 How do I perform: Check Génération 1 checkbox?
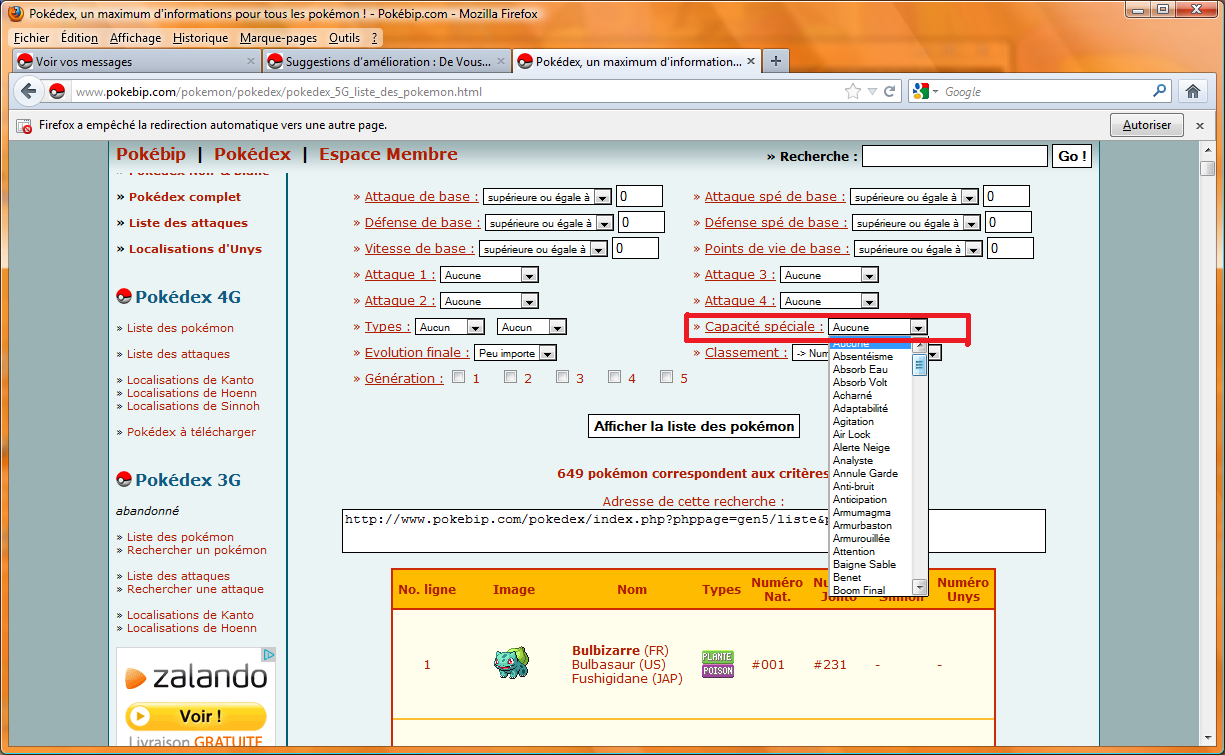pos(458,377)
